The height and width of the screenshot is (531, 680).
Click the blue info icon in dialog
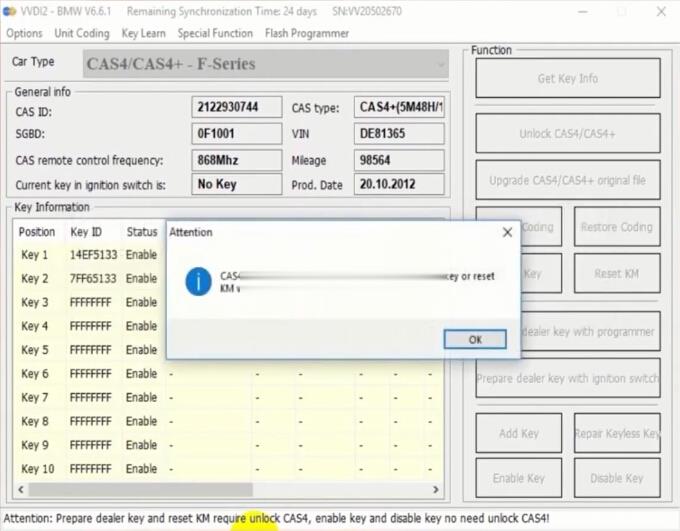(x=198, y=282)
